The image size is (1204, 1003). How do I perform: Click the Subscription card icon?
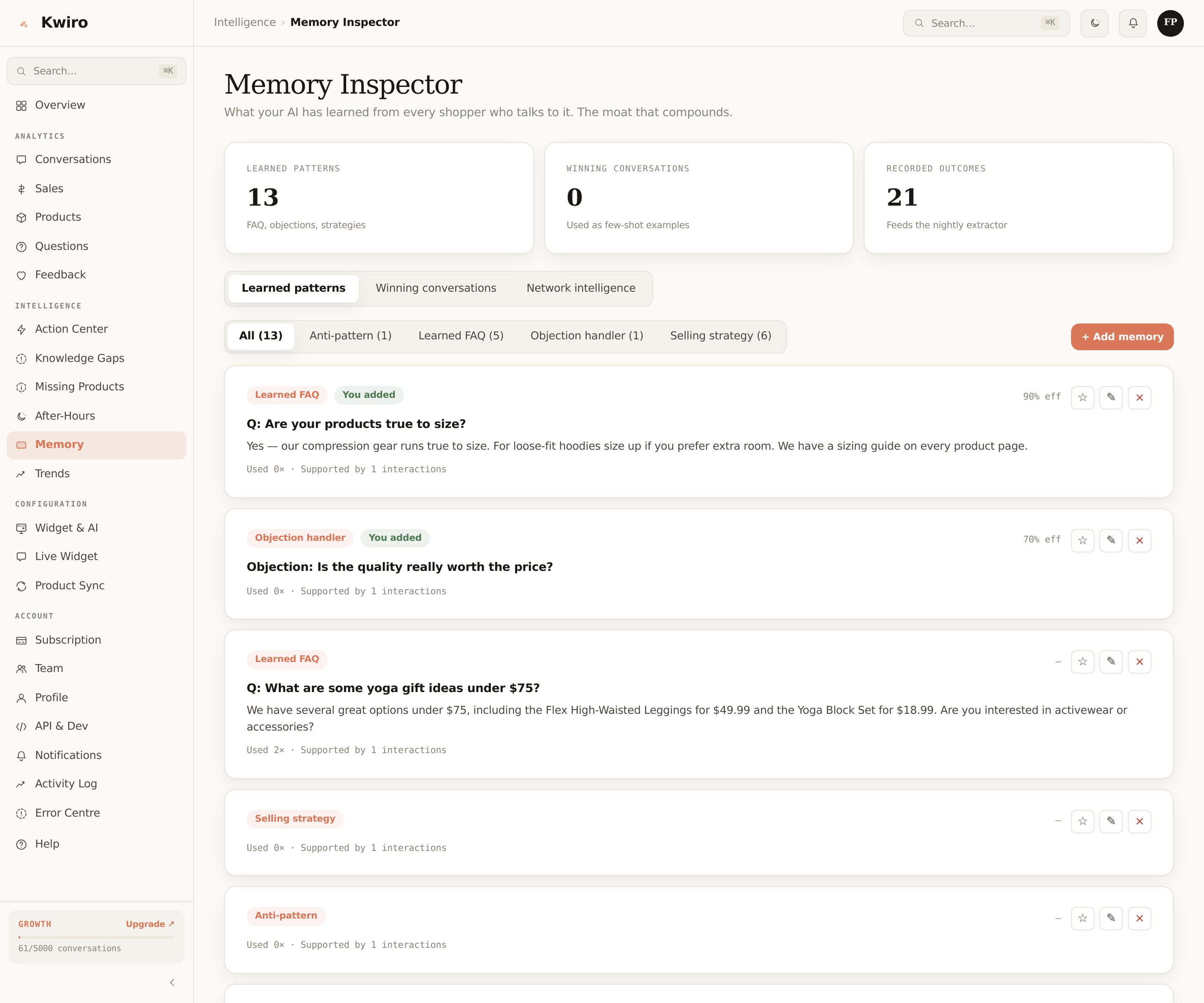pos(21,640)
